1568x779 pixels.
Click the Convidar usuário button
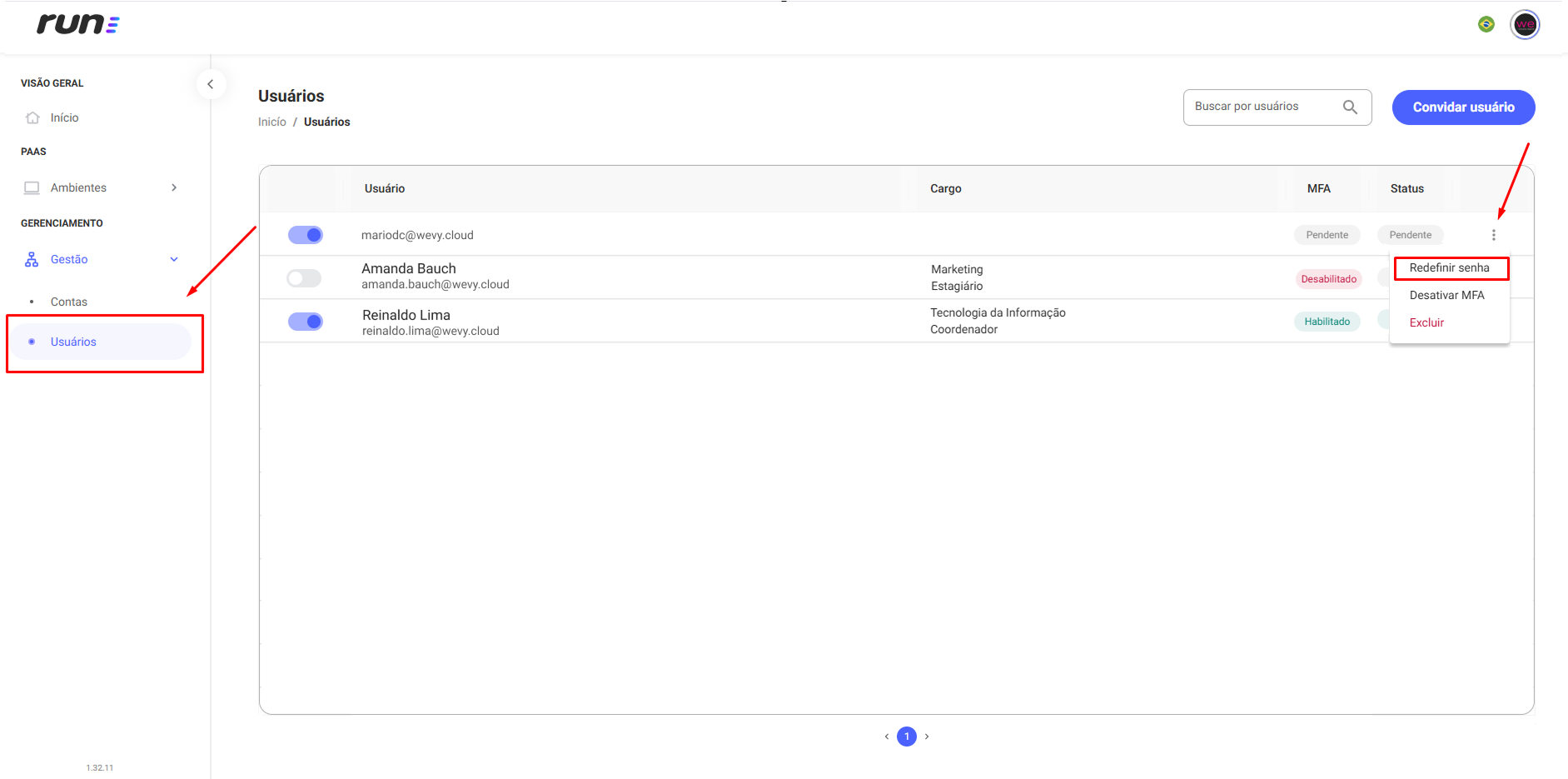click(x=1464, y=107)
